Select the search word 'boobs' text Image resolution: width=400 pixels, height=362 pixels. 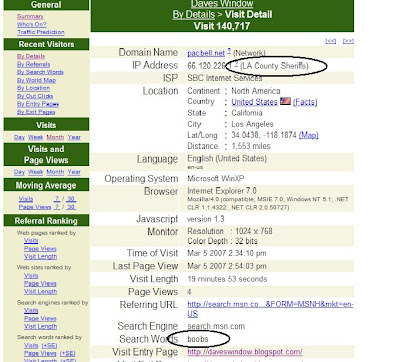198,339
